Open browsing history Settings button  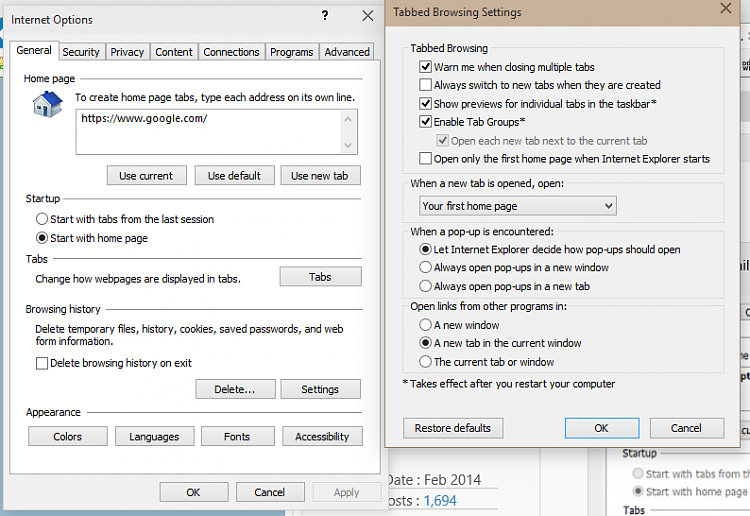(x=320, y=389)
